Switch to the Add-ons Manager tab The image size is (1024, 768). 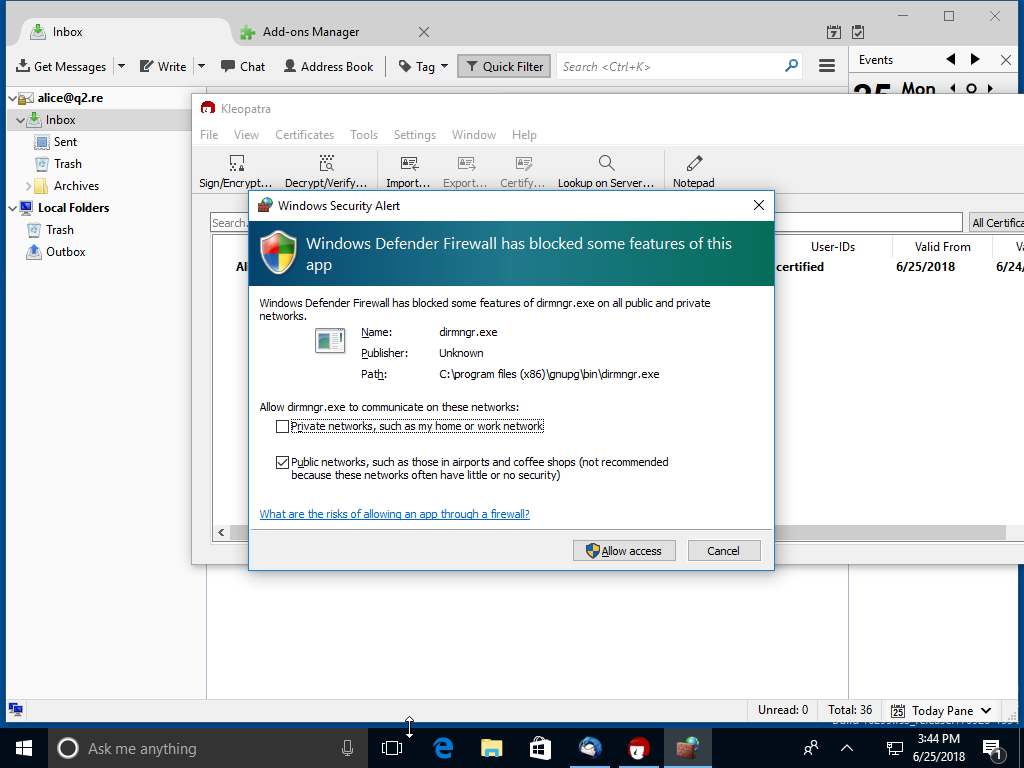(310, 31)
